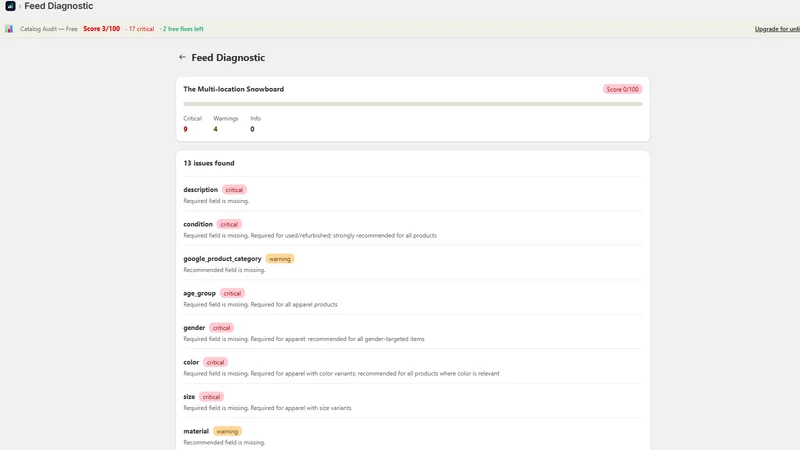Expand the condition critical issue
Screen dimensions: 800x450
click(413, 229)
